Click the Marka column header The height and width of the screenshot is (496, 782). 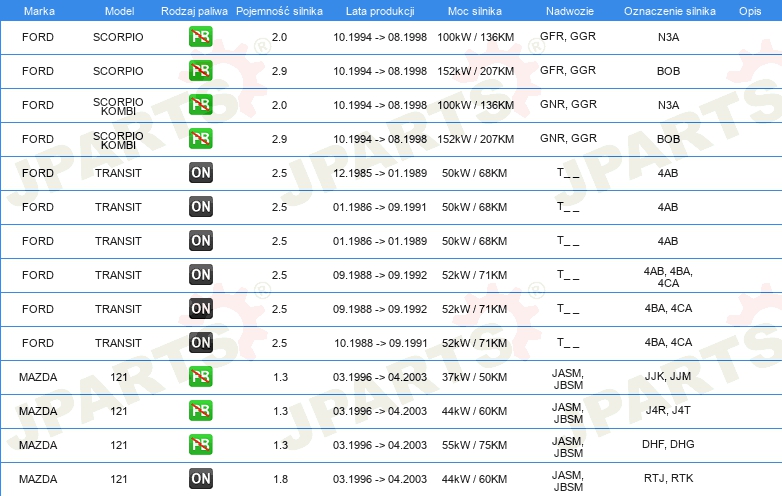39,11
